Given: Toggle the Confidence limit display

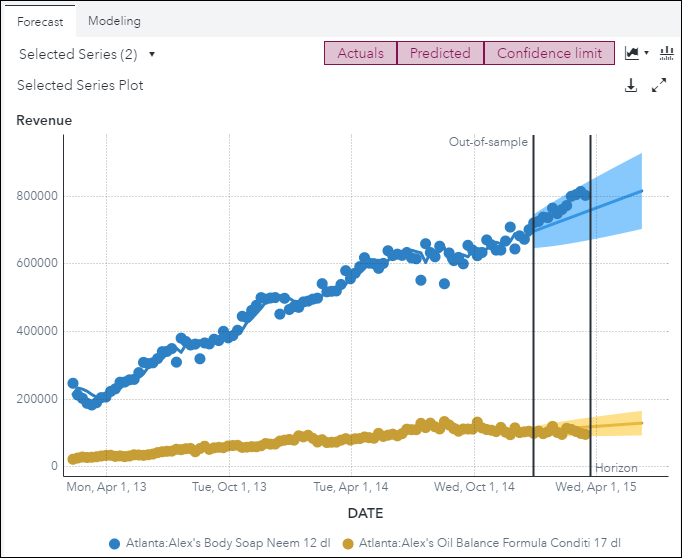Looking at the screenshot, I should pos(549,54).
